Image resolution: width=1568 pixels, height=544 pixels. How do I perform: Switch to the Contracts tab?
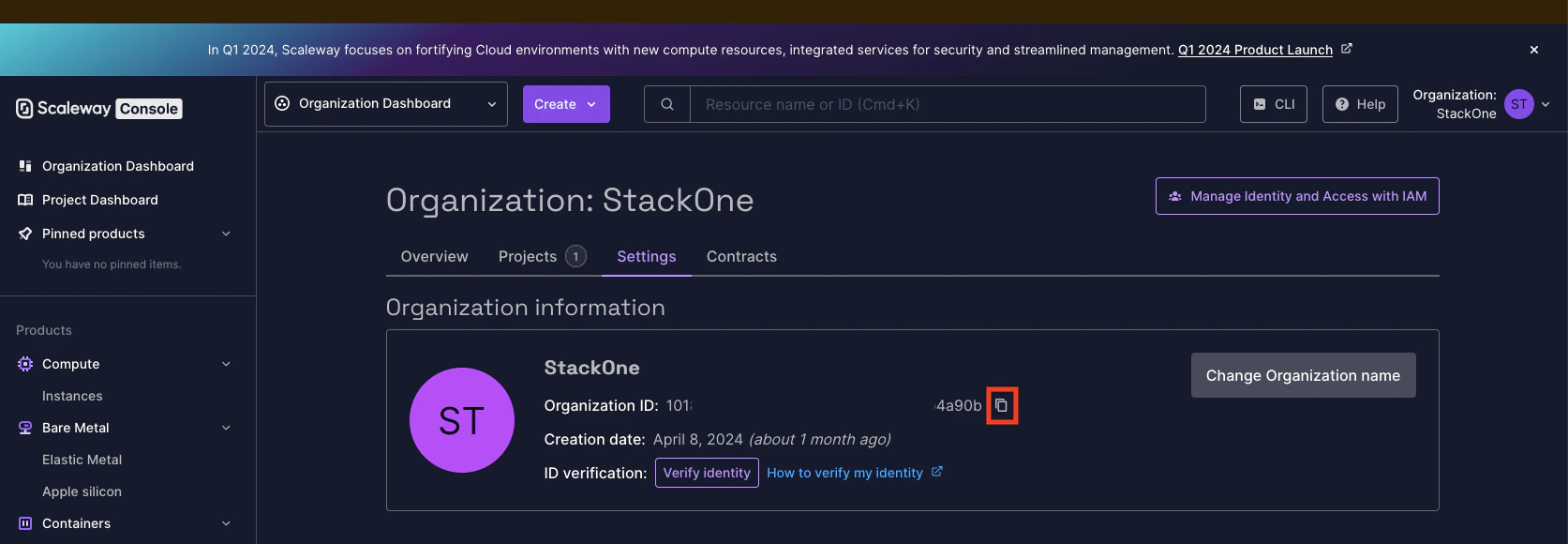click(741, 256)
